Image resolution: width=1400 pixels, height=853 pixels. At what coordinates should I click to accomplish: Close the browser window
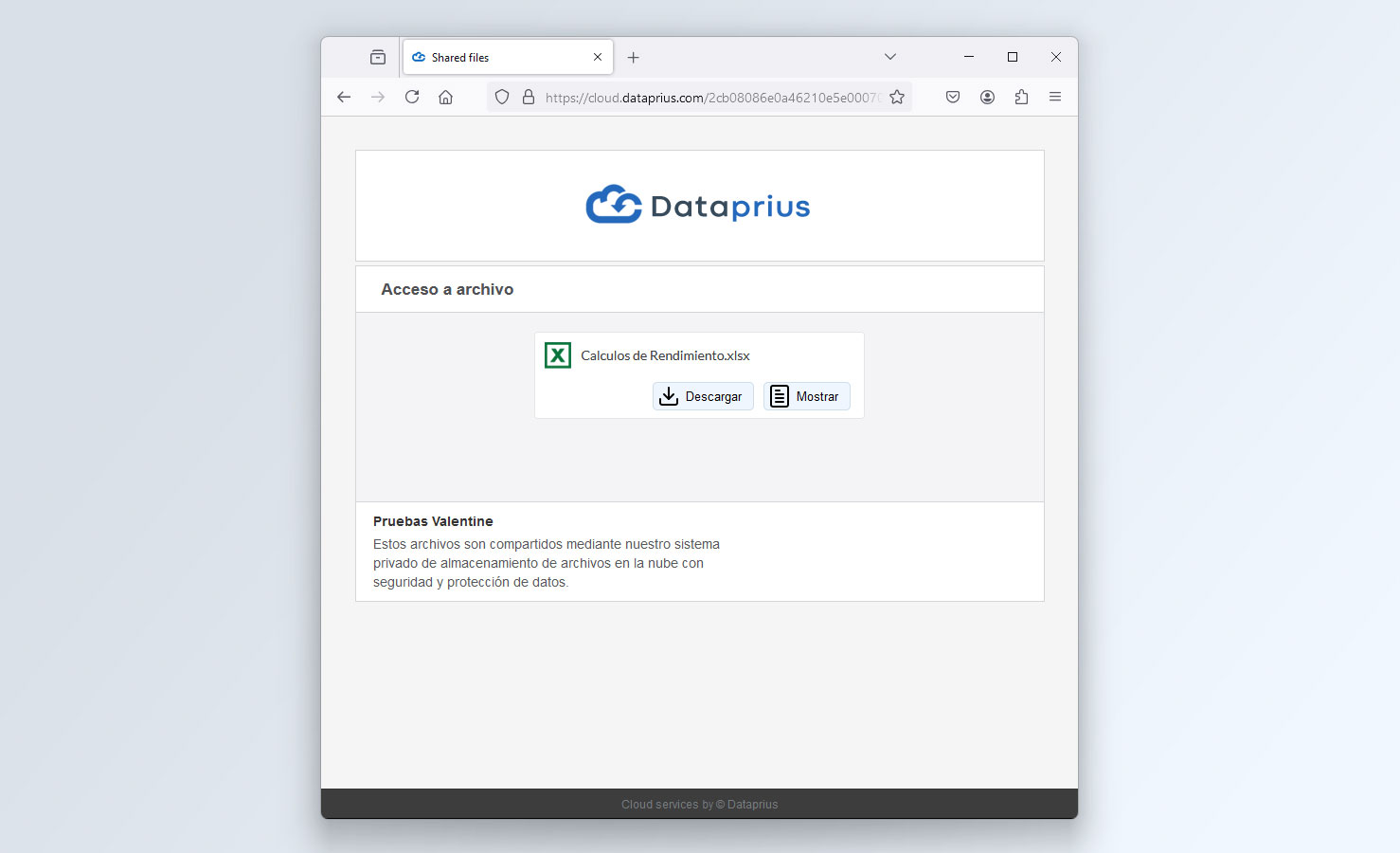(1056, 57)
